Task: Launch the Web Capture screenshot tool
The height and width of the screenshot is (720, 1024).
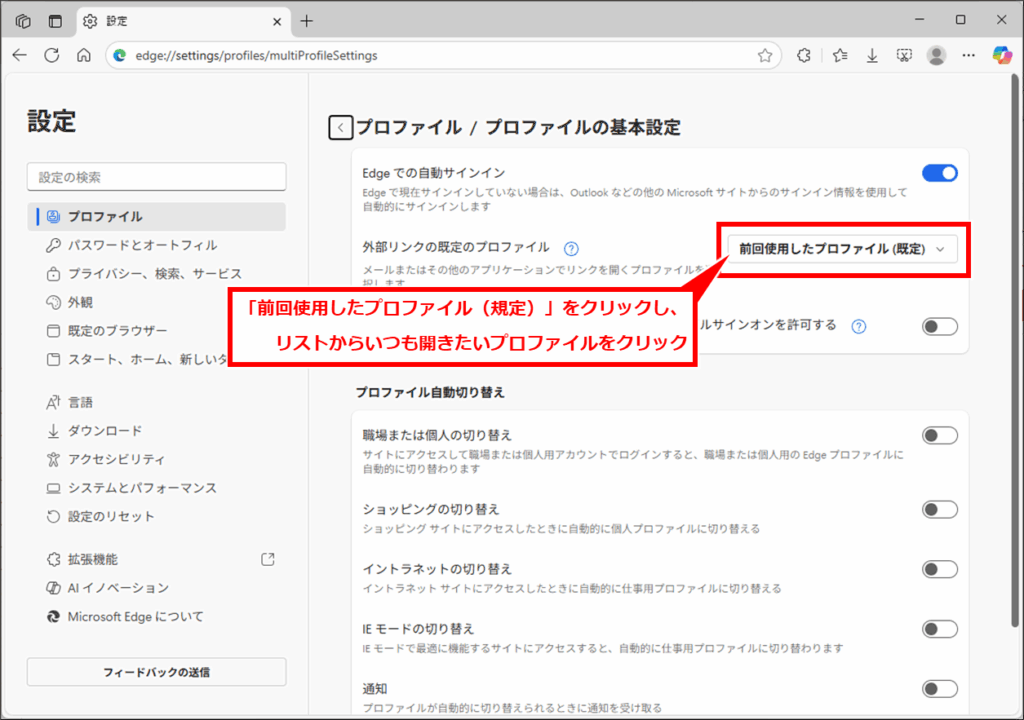Action: point(904,55)
